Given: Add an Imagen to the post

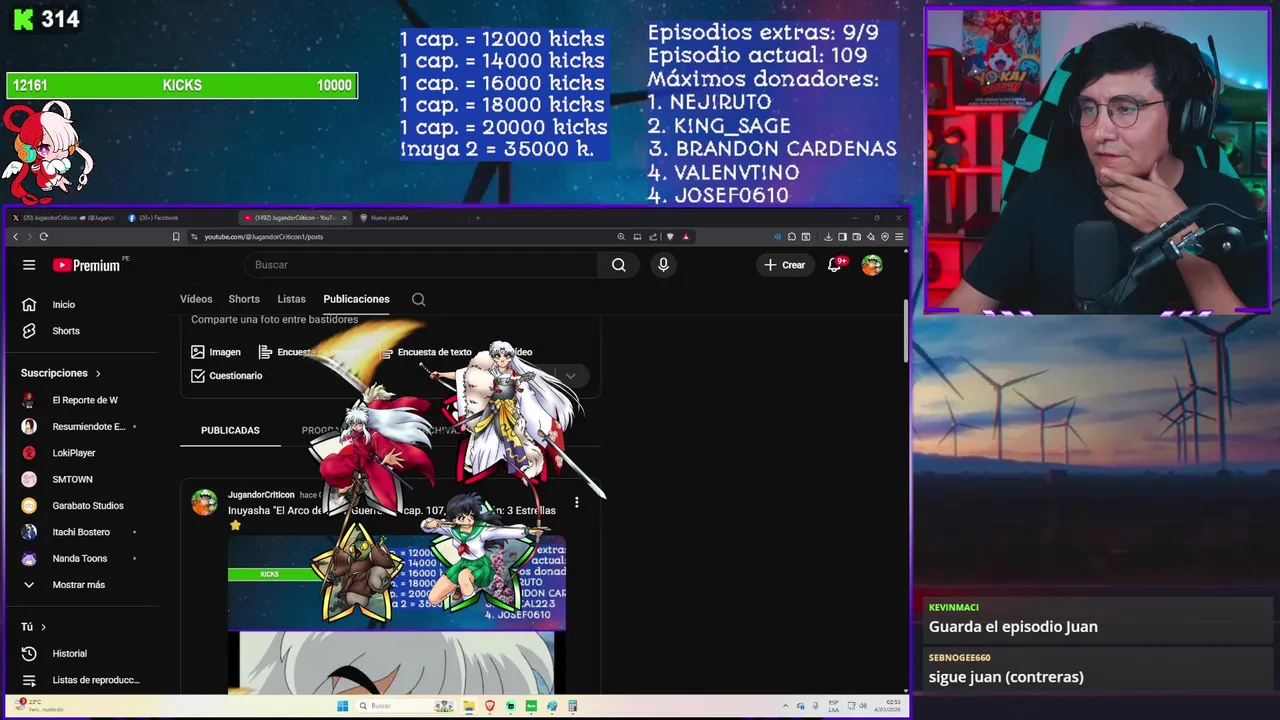Looking at the screenshot, I should (216, 352).
